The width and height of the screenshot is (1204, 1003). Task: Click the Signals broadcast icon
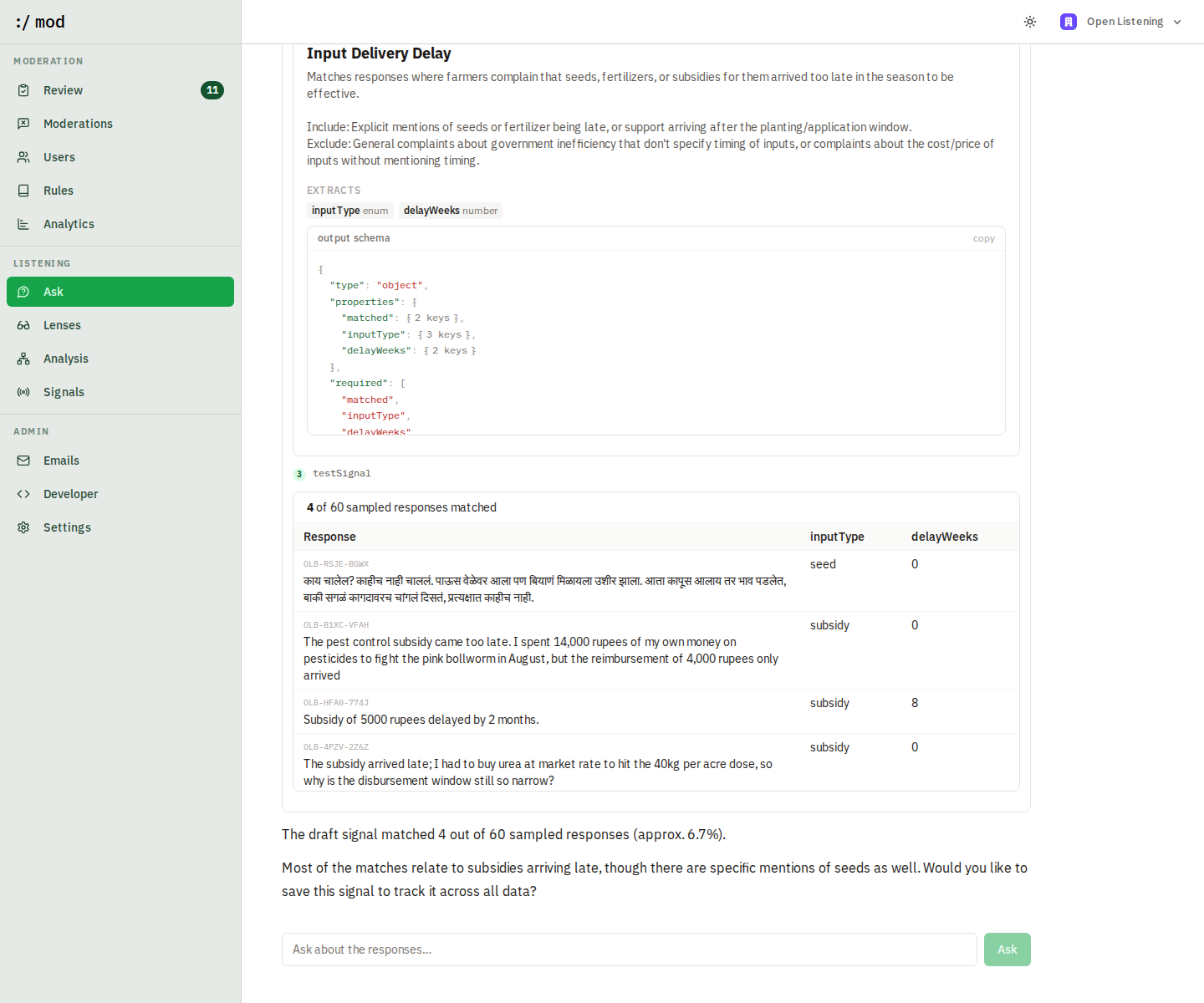(23, 392)
